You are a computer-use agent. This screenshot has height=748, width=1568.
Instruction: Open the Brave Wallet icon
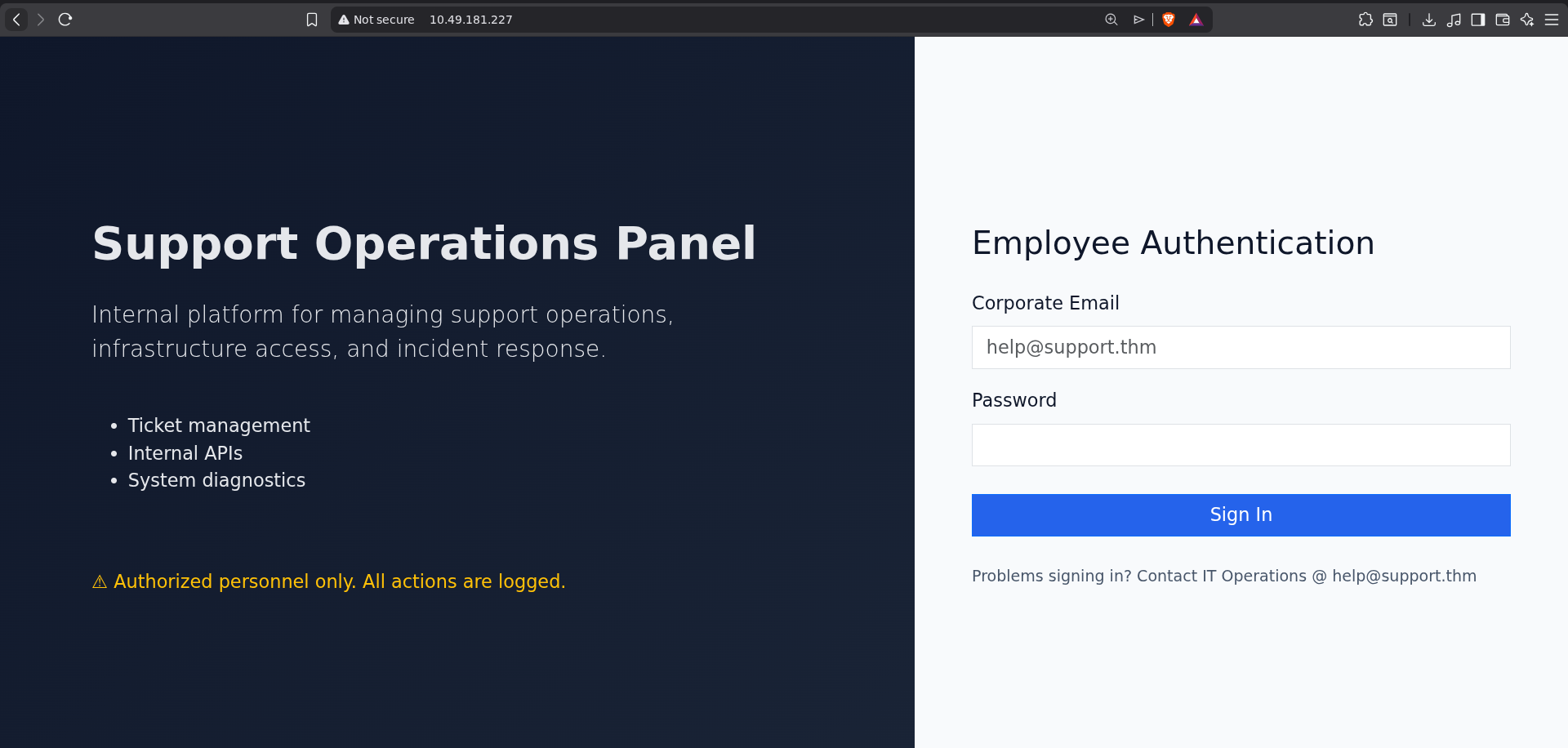pos(1503,20)
